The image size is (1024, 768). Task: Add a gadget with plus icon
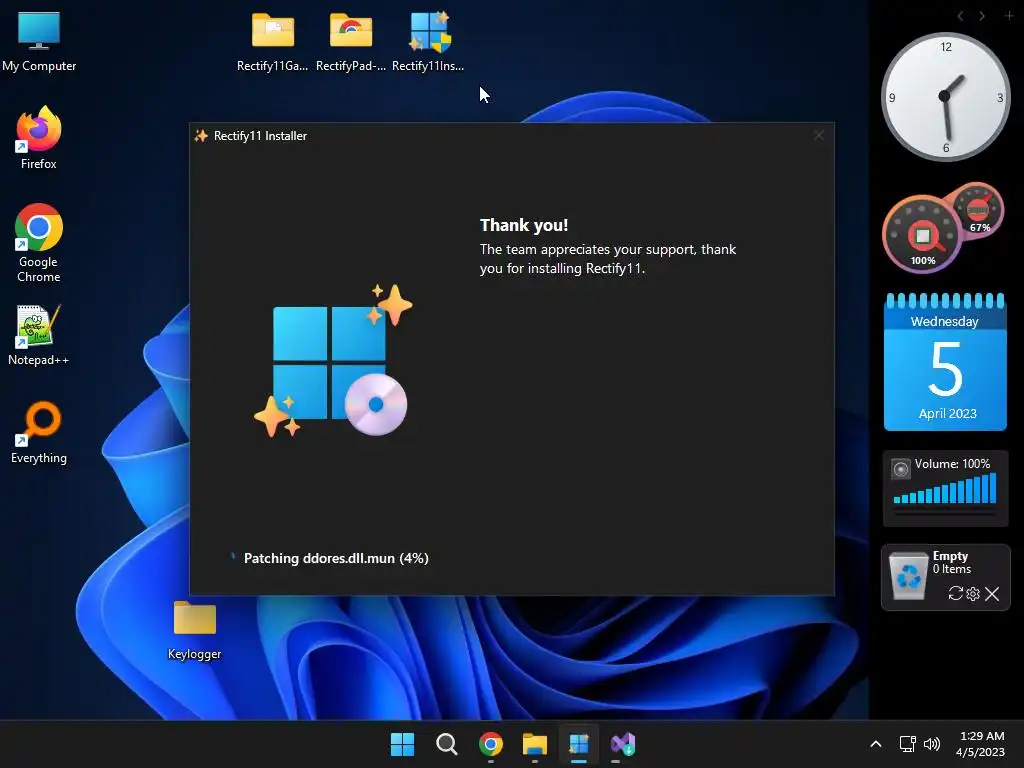point(1008,15)
